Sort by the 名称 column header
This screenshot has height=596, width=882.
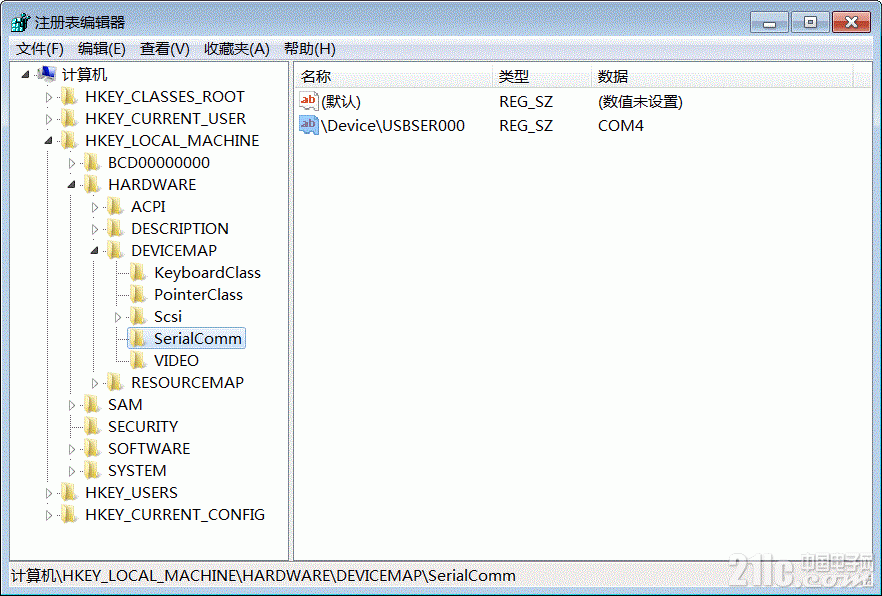pos(393,76)
